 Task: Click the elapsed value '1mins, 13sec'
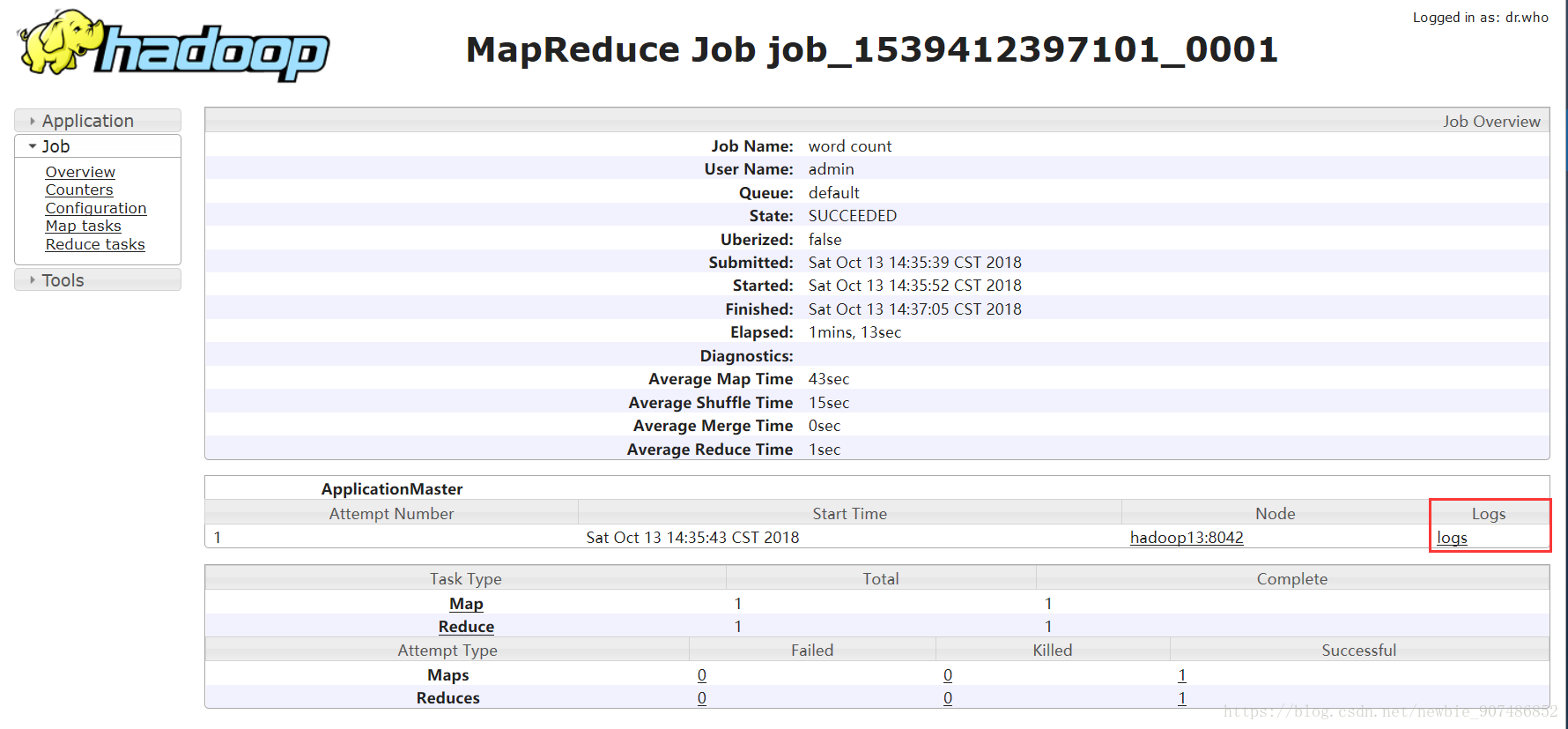(855, 332)
